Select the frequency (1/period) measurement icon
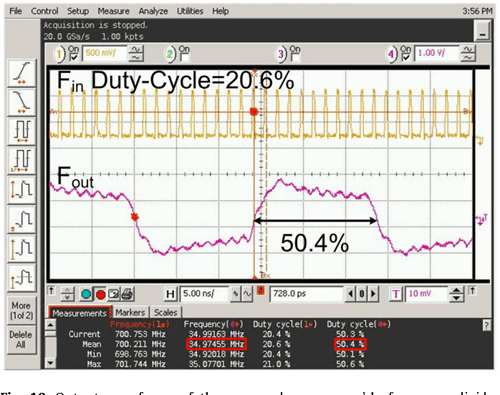The image size is (500, 395). coord(22,160)
